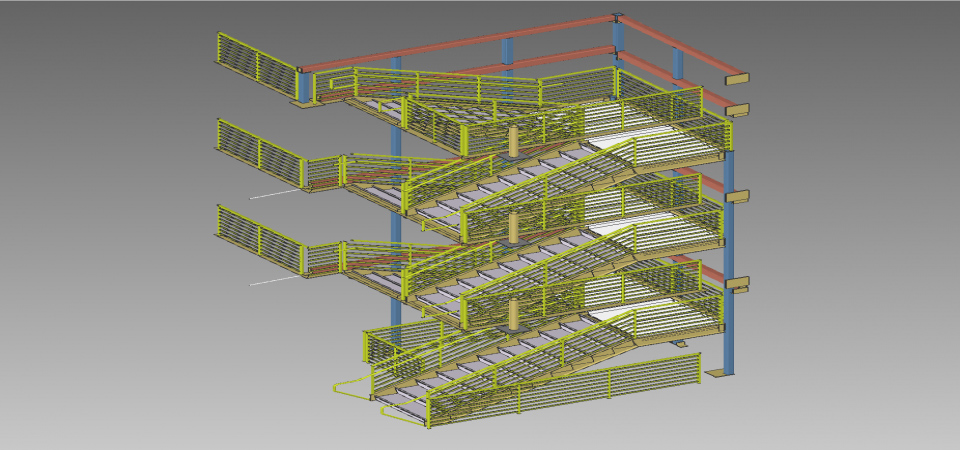This screenshot has height=450, width=960.
Task: Click the uppermost tan end plate at right
Action: point(737,78)
